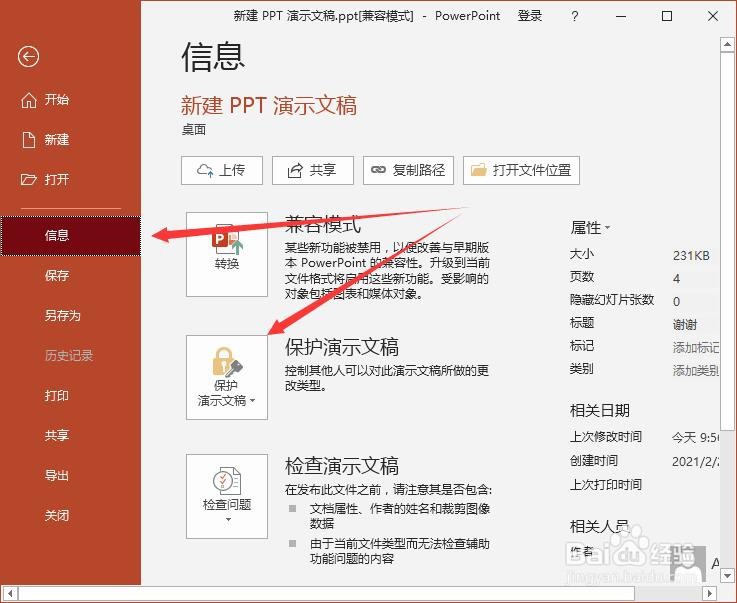737x603 pixels.
Task: Click the 隐藏幻灯片张数 label
Action: 612,300
